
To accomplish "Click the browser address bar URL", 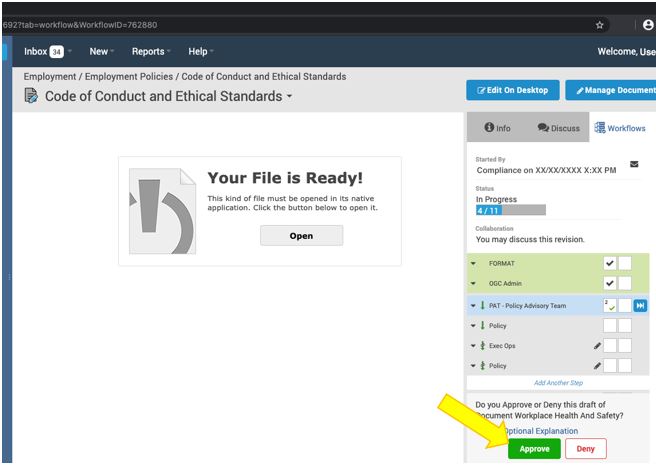I will click(x=79, y=25).
